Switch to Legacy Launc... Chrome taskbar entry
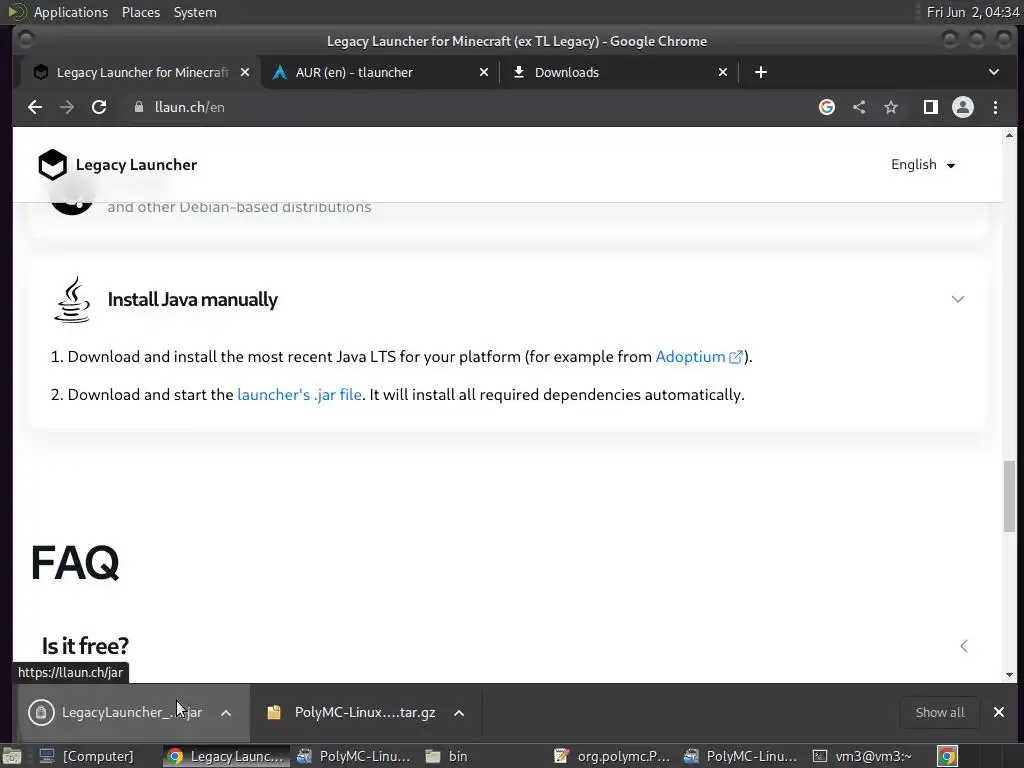This screenshot has height=768, width=1024. point(225,756)
